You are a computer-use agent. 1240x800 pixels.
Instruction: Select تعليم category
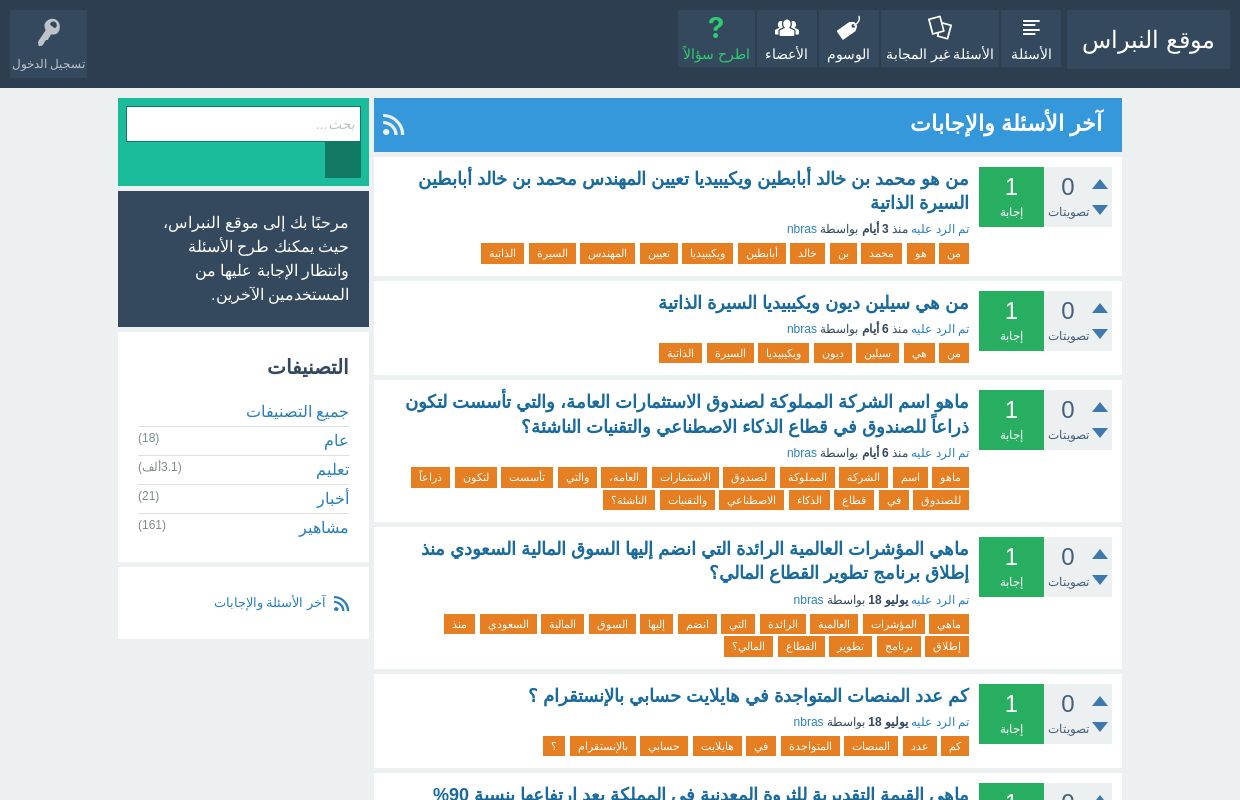click(x=332, y=470)
